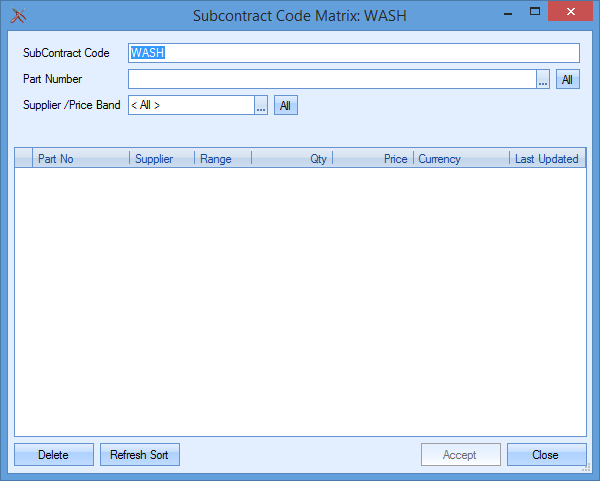Open Supplier /Price Band browse ellipsis button

coord(261,106)
